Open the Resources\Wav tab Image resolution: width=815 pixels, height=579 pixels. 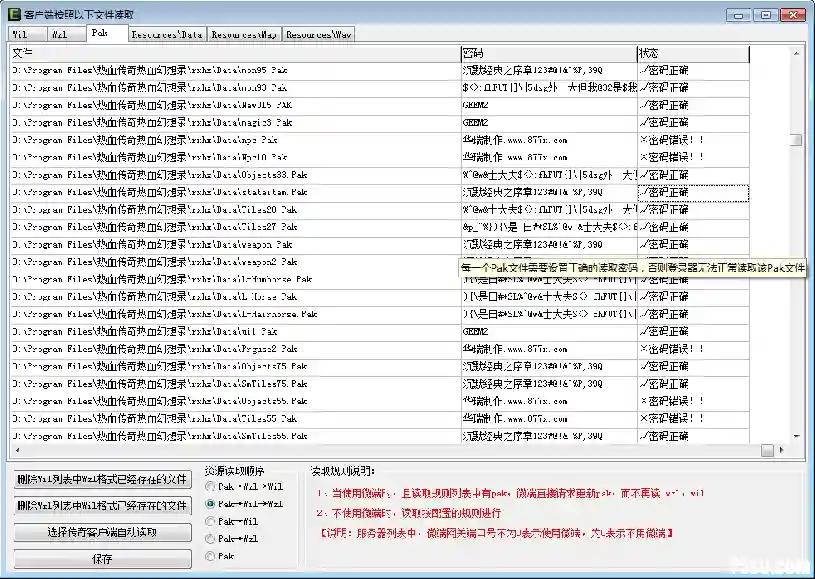click(319, 34)
